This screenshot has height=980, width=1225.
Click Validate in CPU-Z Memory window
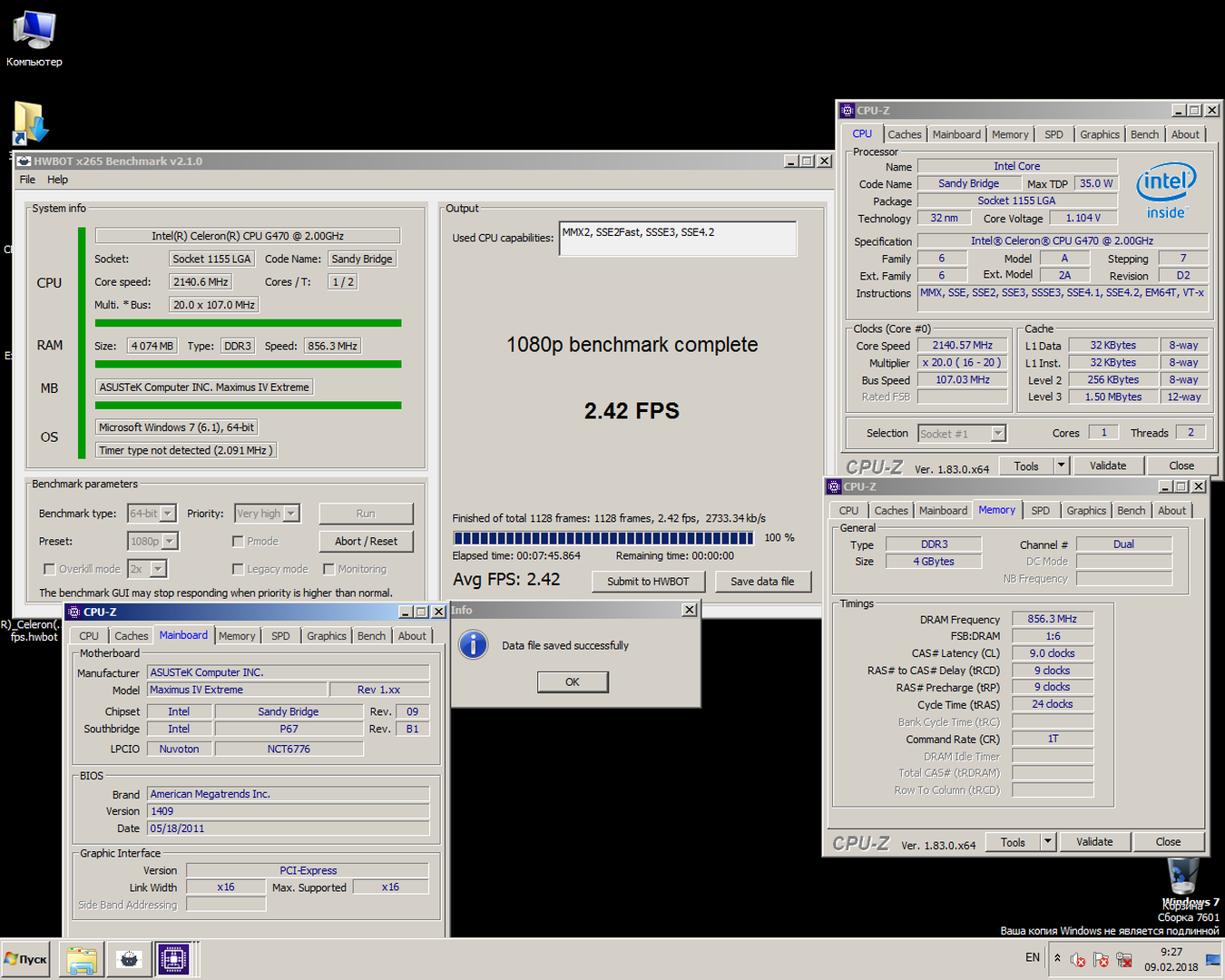click(x=1094, y=842)
